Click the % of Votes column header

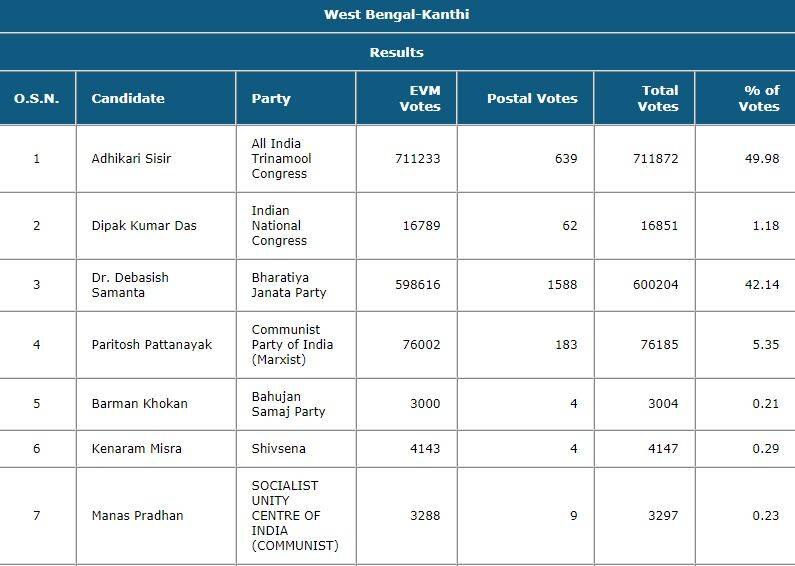[x=759, y=98]
